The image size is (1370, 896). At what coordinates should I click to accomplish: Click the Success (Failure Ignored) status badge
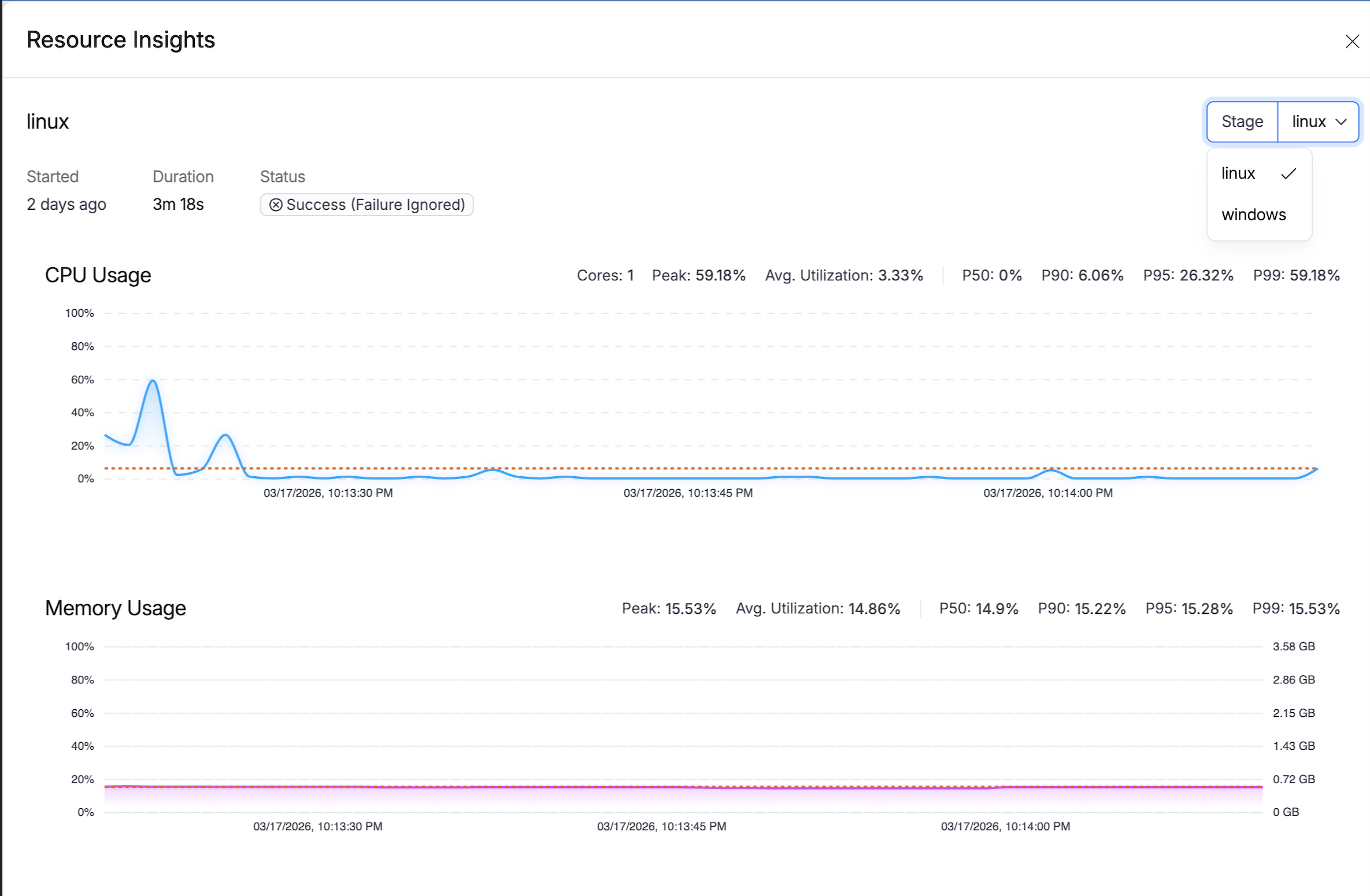366,204
